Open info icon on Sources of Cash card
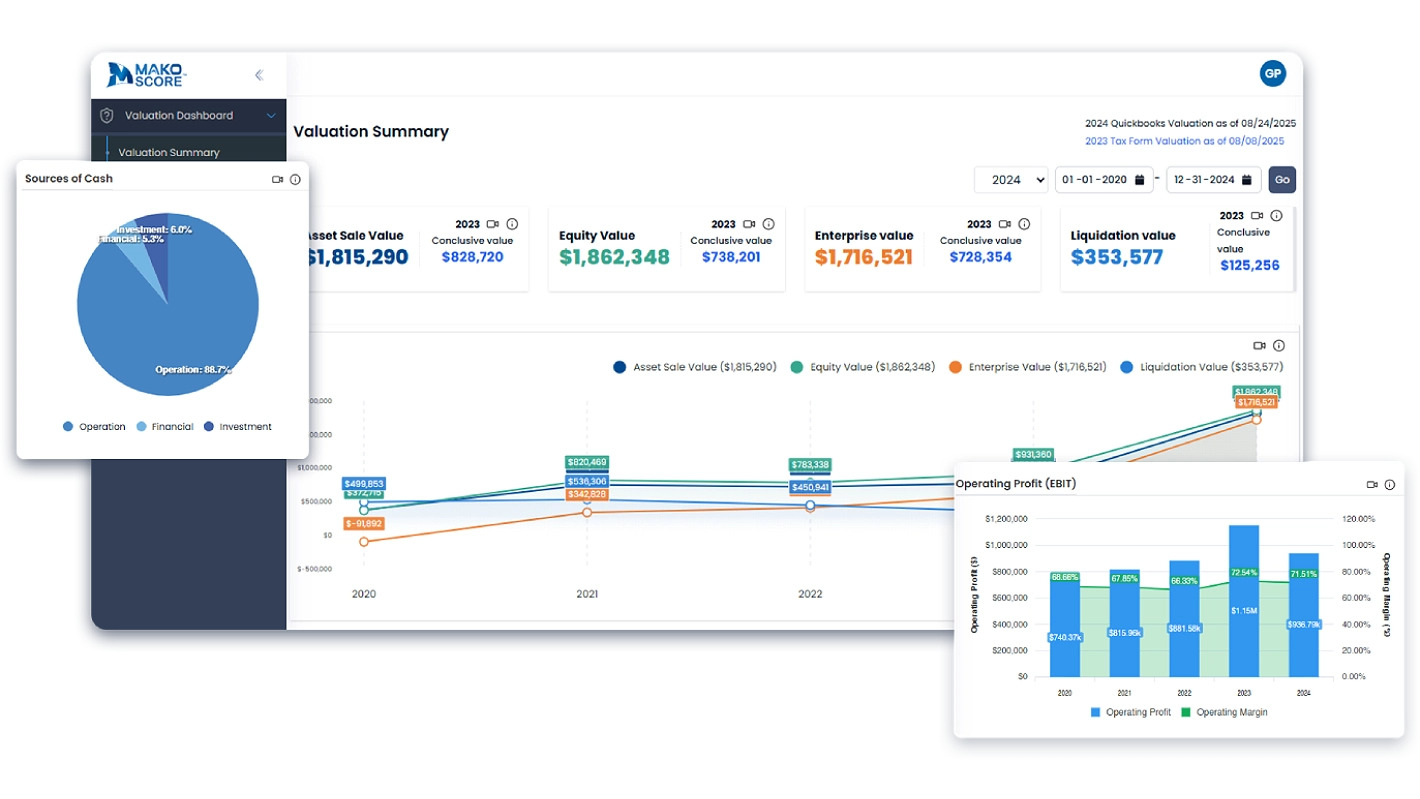Viewport: 1420px width, 799px height. click(295, 180)
